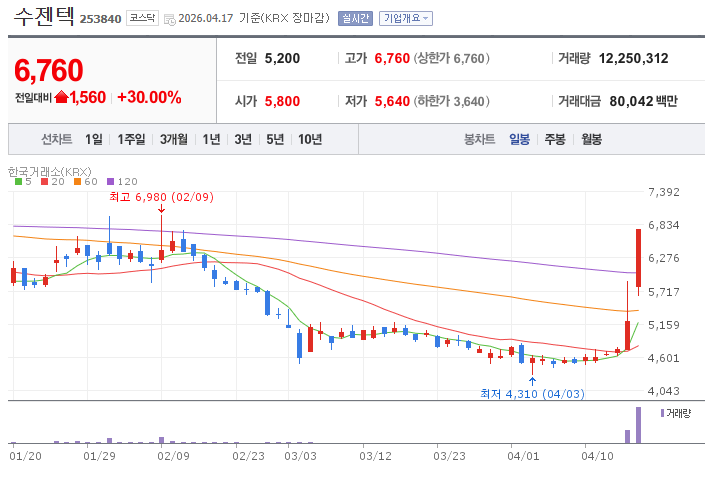Screen dimensions: 705x480
Task: Click the 수젠텍 stock name
Action: pos(41,18)
